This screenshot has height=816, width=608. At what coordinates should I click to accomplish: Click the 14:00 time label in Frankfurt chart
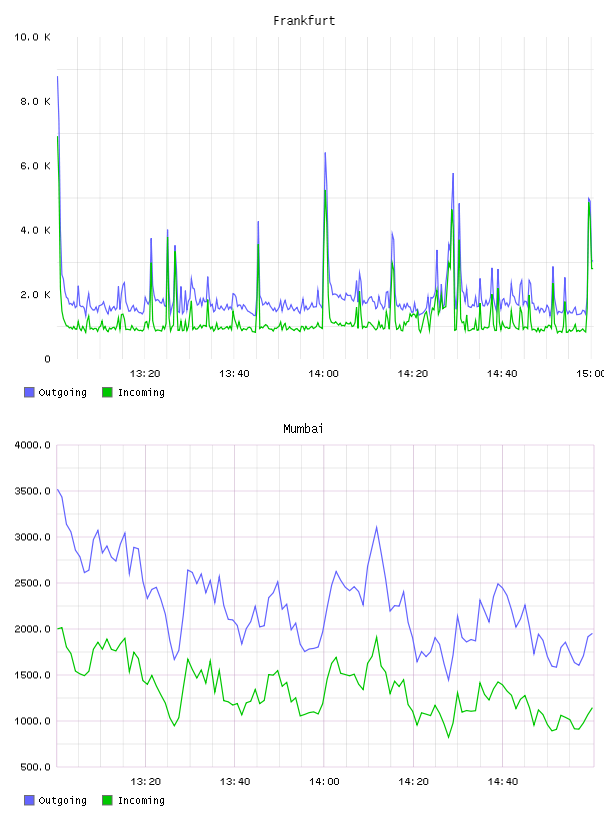click(323, 374)
